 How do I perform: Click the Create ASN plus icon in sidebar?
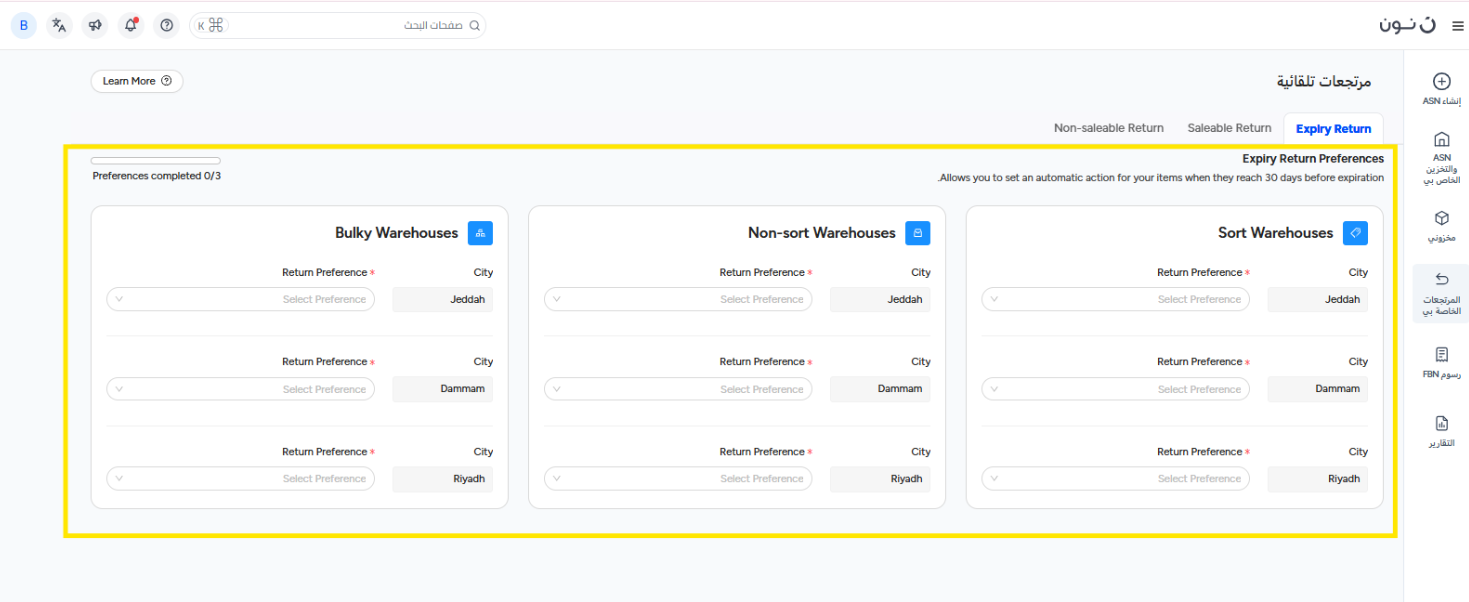coord(1441,82)
